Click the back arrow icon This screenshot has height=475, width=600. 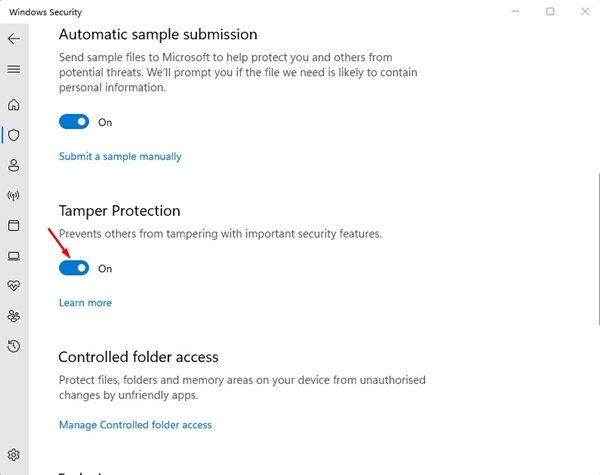coord(14,38)
